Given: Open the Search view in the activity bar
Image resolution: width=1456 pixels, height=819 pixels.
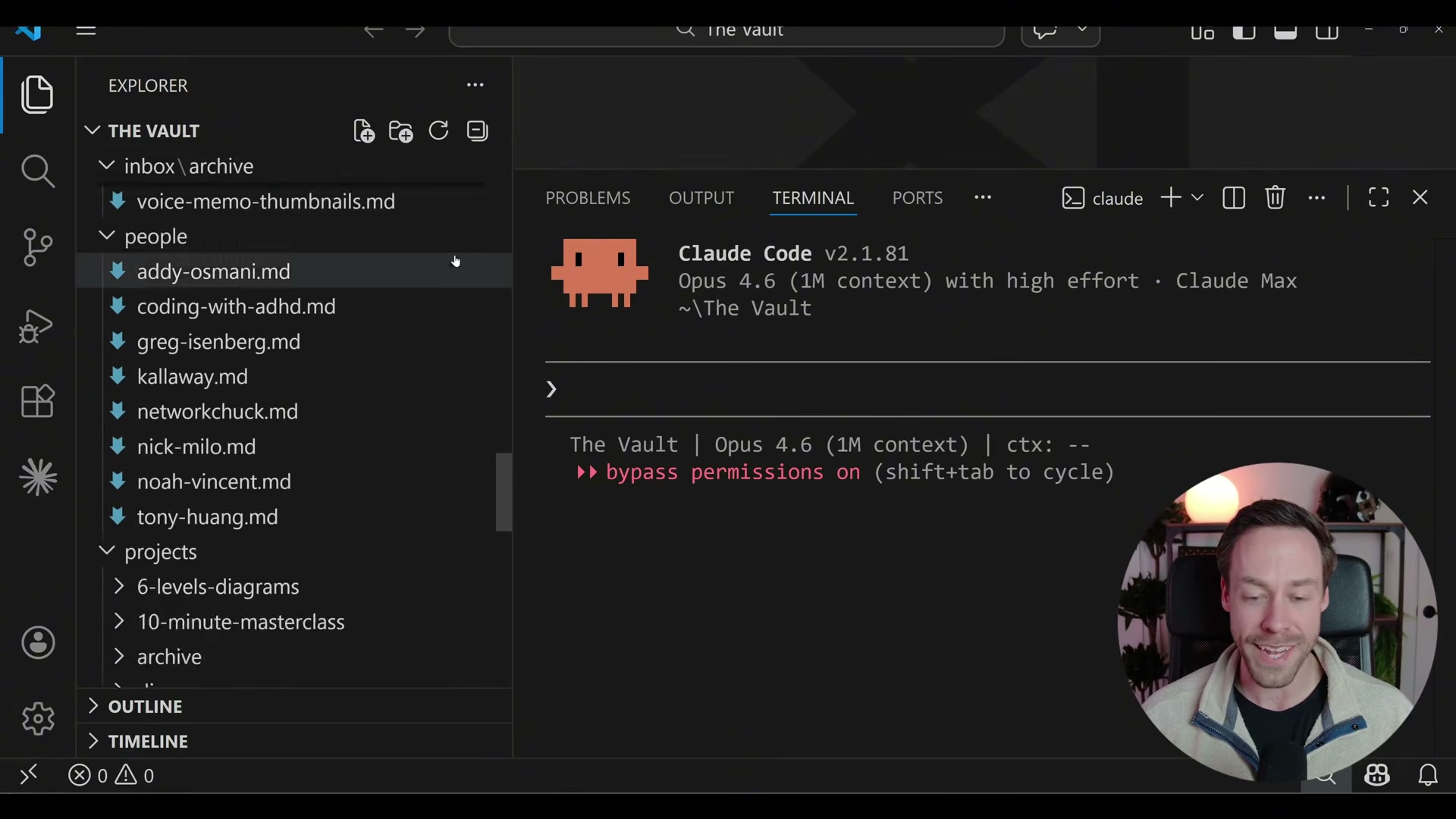Looking at the screenshot, I should [x=38, y=171].
